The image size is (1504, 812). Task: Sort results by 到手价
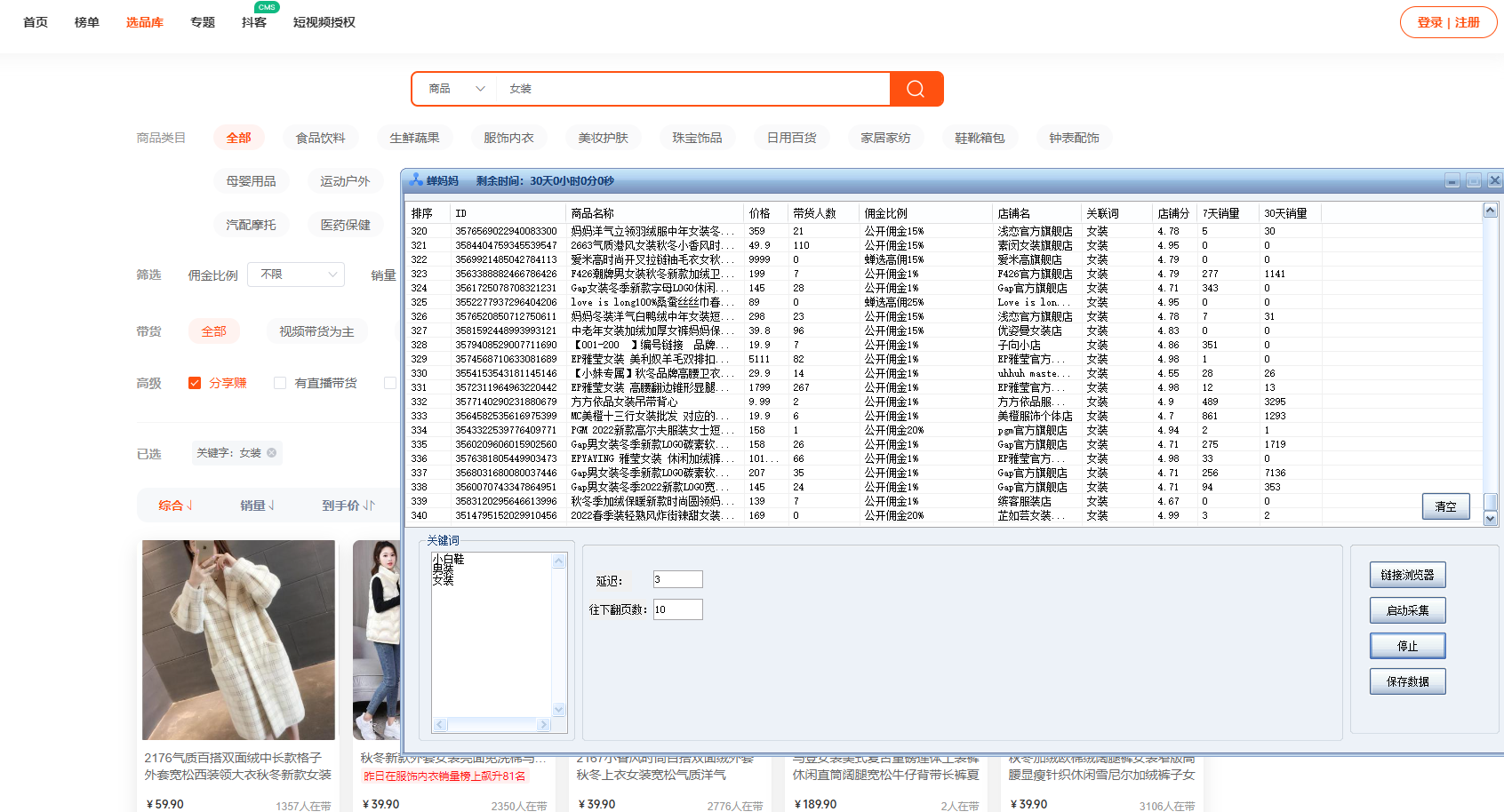click(348, 506)
